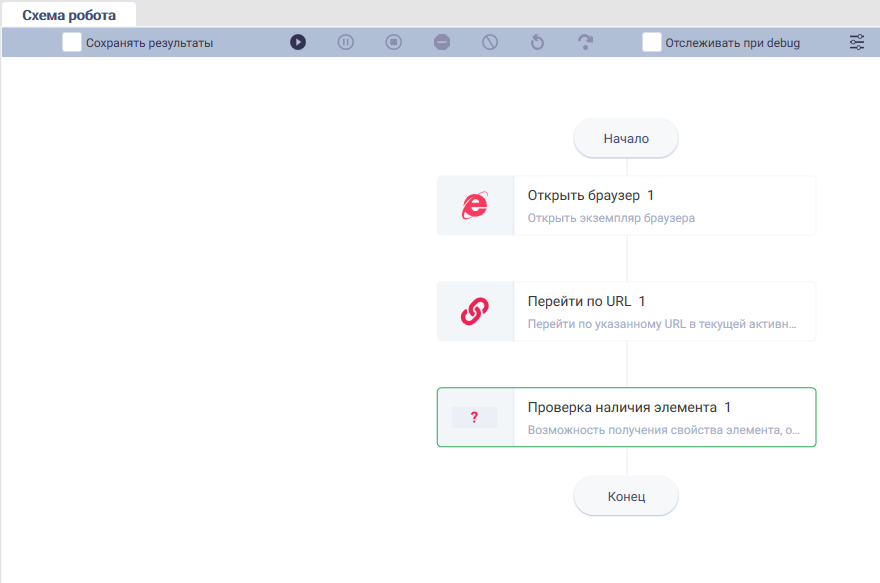Switch to the Схема робота tab
This screenshot has width=880, height=583.
pos(69,15)
